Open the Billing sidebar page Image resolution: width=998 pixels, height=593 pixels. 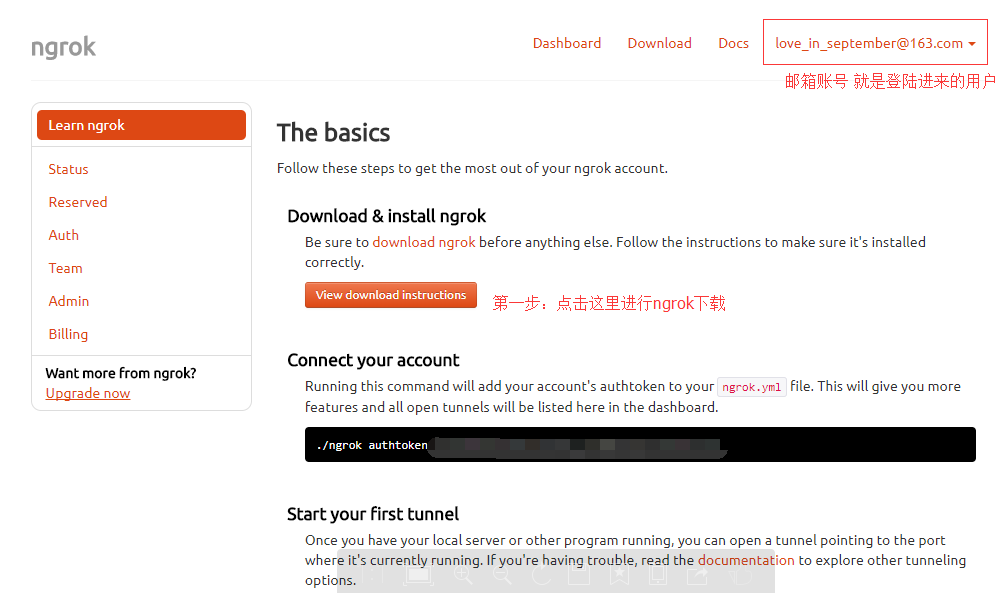click(x=68, y=335)
